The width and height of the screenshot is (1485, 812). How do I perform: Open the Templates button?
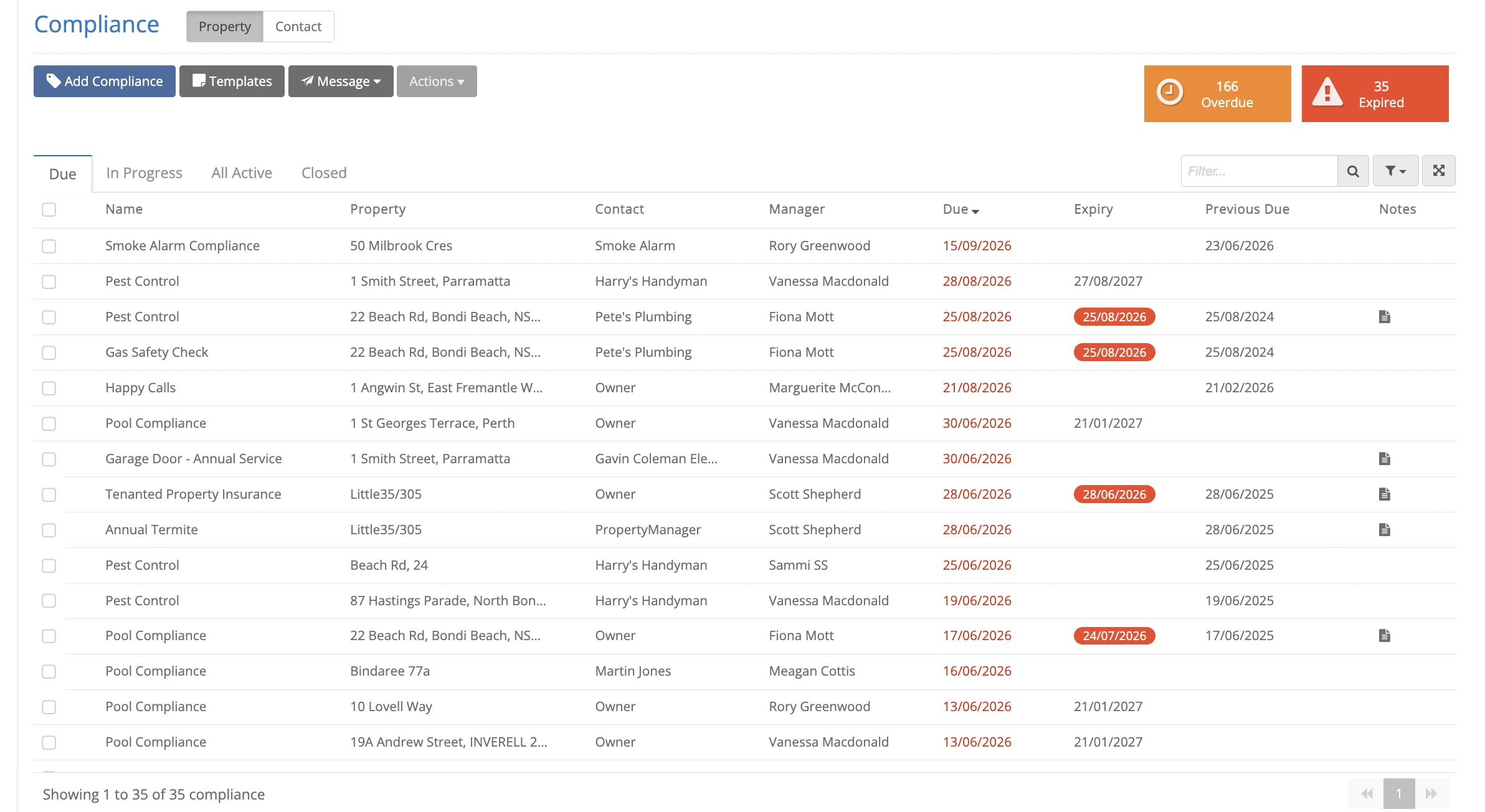(232, 82)
